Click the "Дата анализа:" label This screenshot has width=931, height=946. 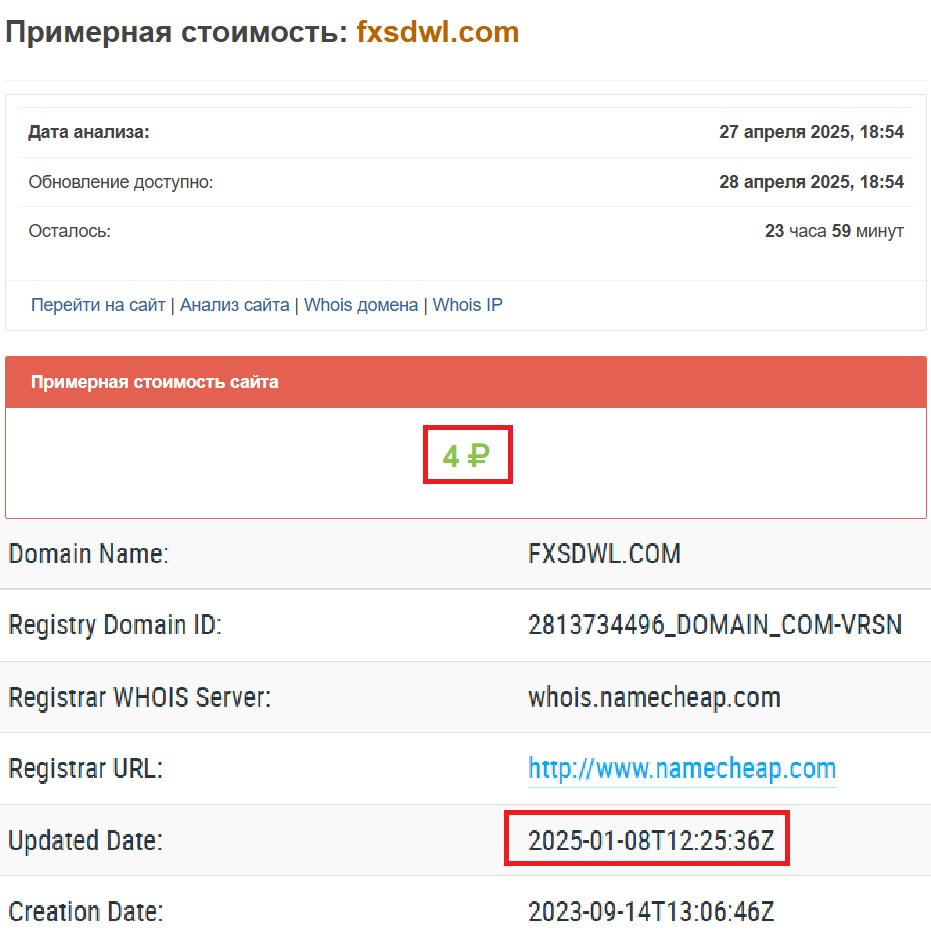[89, 132]
